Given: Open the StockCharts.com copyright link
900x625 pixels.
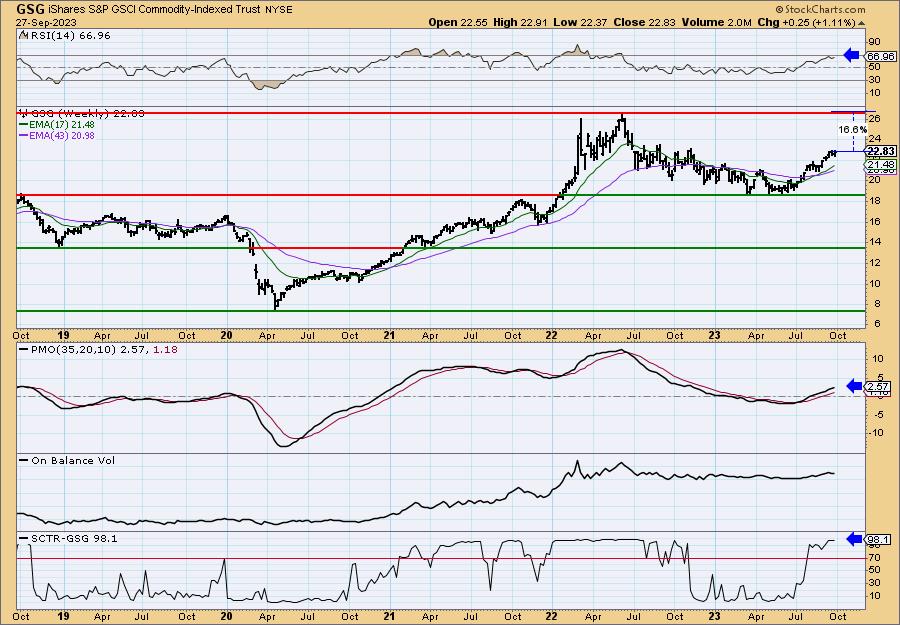Looking at the screenshot, I should (x=820, y=9).
